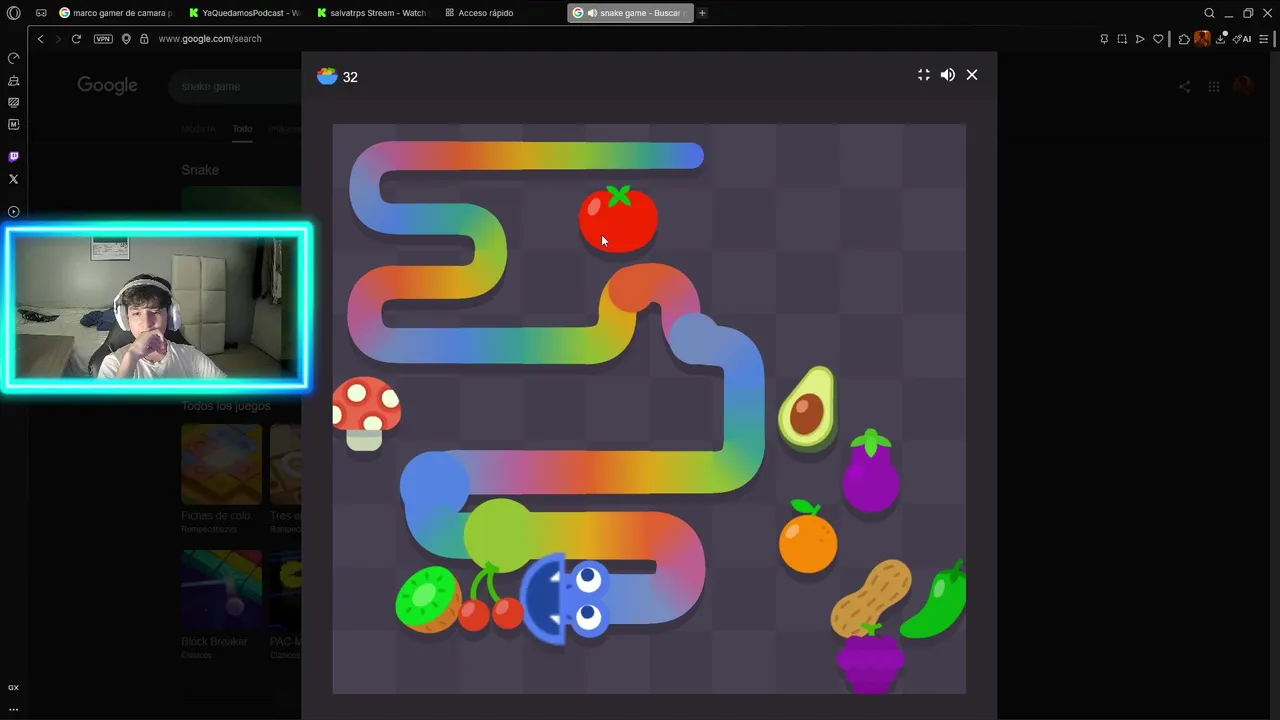Add page to bookmarks heart icon
Viewport: 1280px width, 720px height.
pyautogui.click(x=1158, y=39)
